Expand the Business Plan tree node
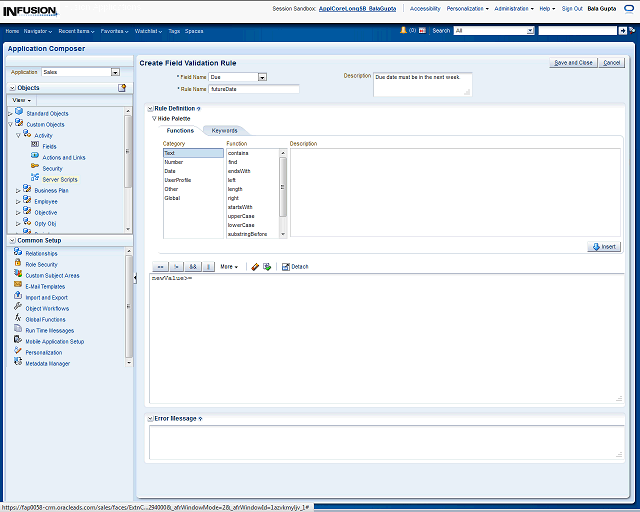 18,190
